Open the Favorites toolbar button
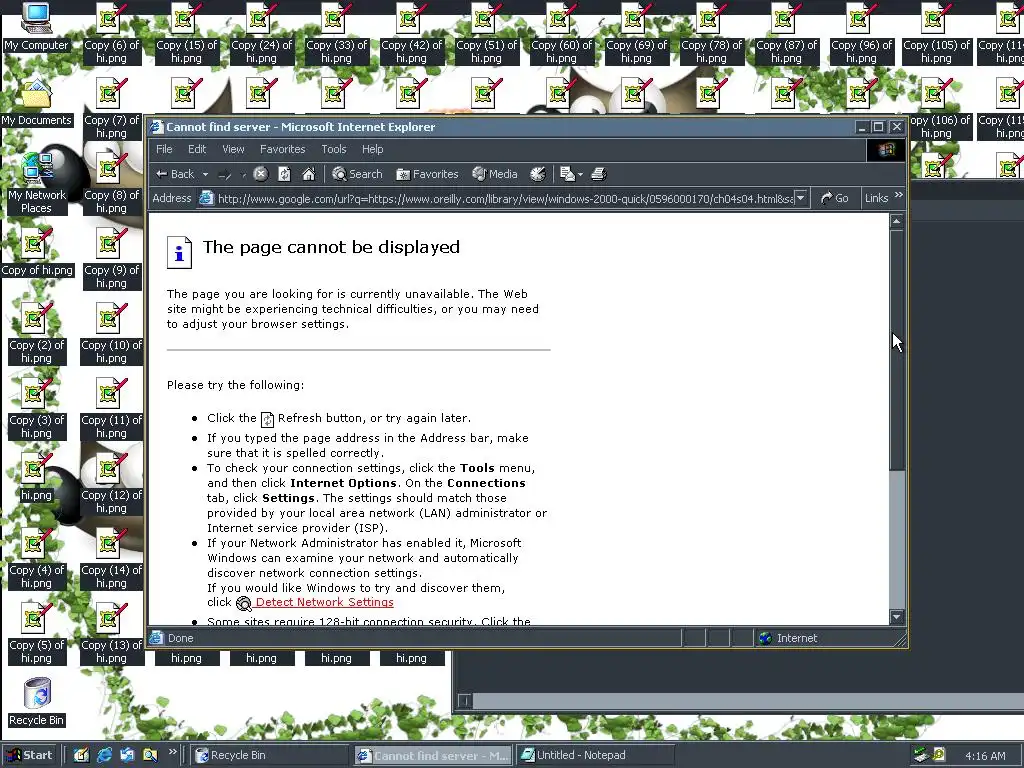The height and width of the screenshot is (768, 1024). point(428,174)
